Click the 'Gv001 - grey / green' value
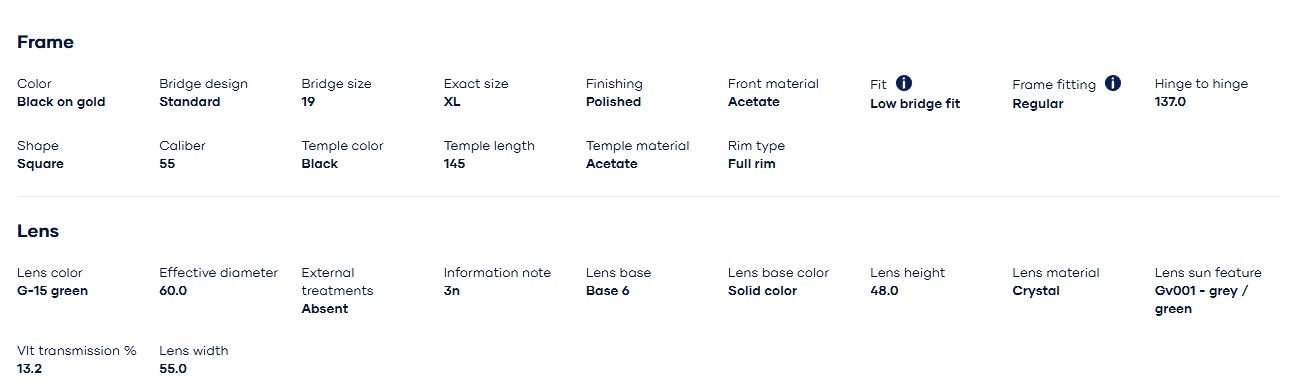 1202,300
